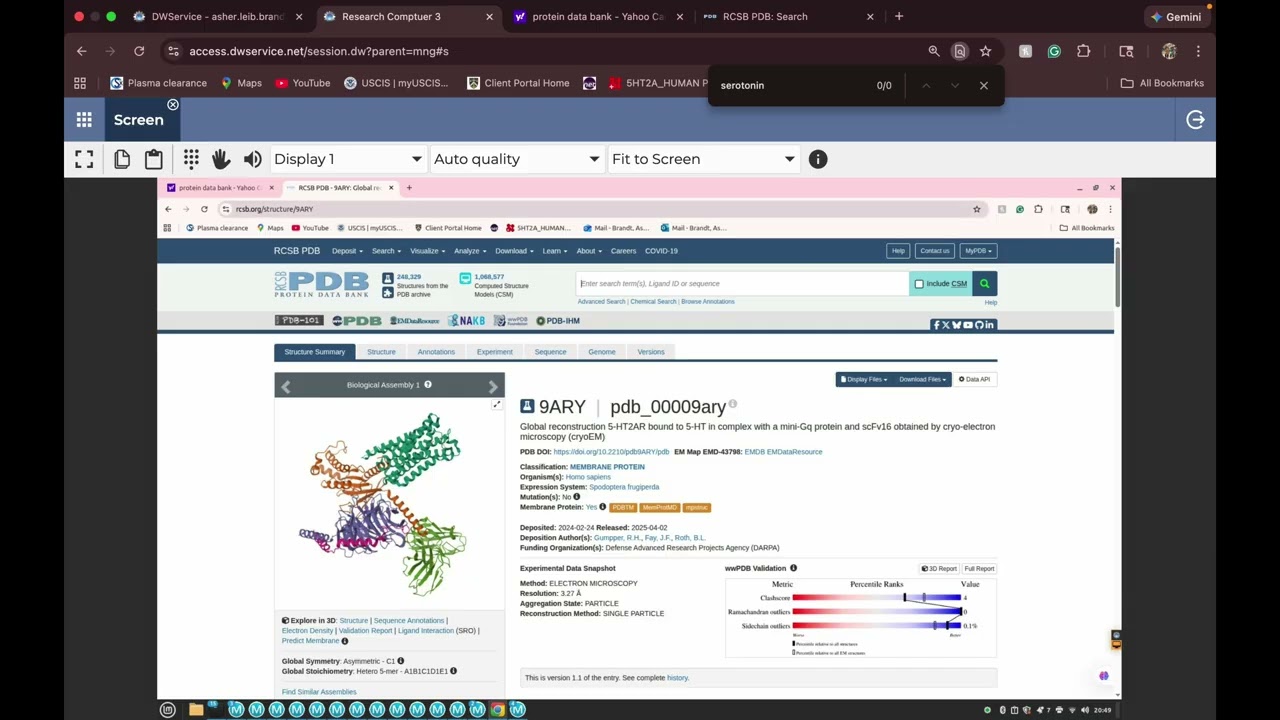Open the Learn menu on RCSB PDB
The width and height of the screenshot is (1280, 720).
tap(554, 251)
